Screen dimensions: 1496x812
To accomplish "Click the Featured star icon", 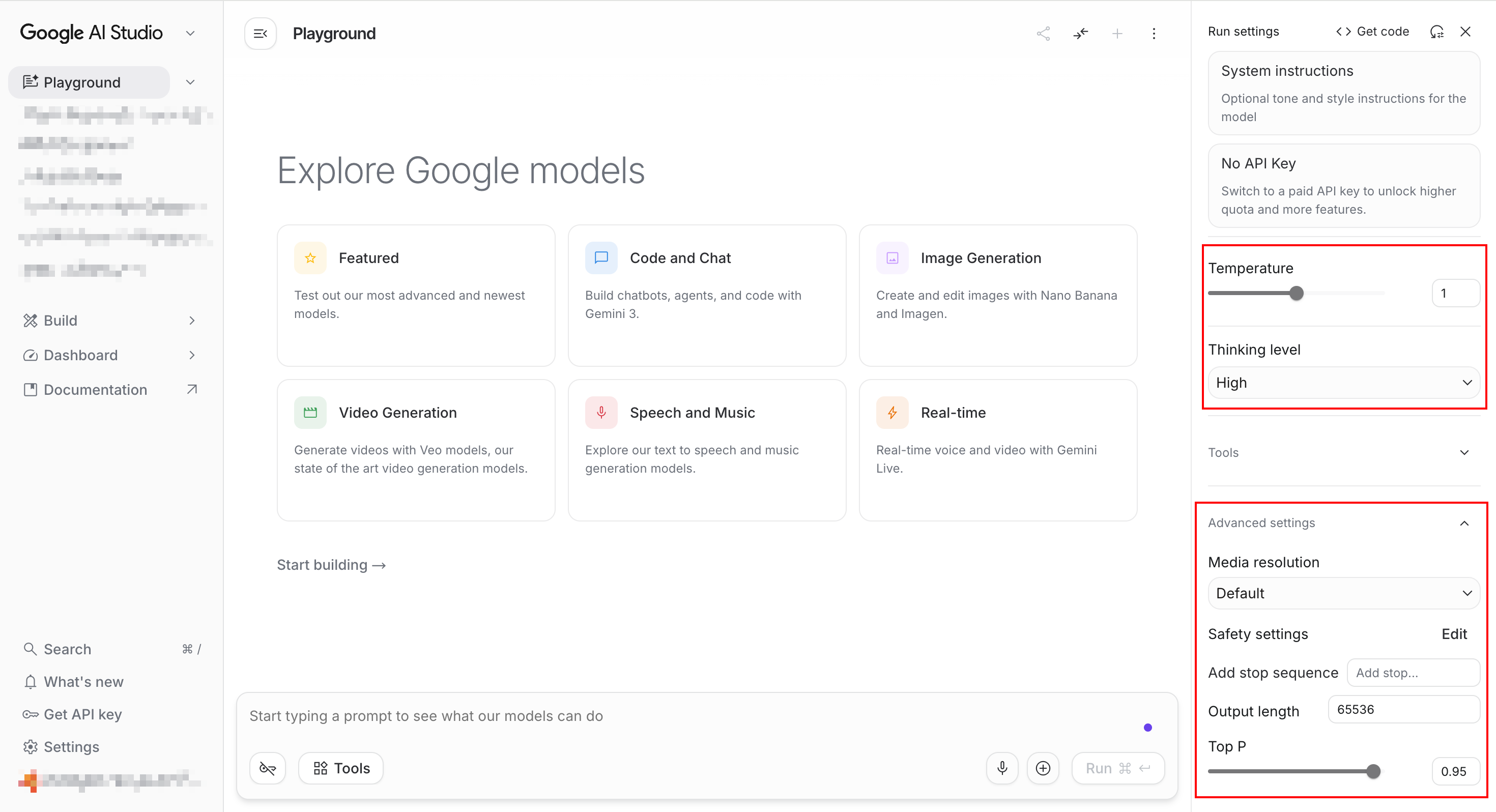I will click(310, 258).
